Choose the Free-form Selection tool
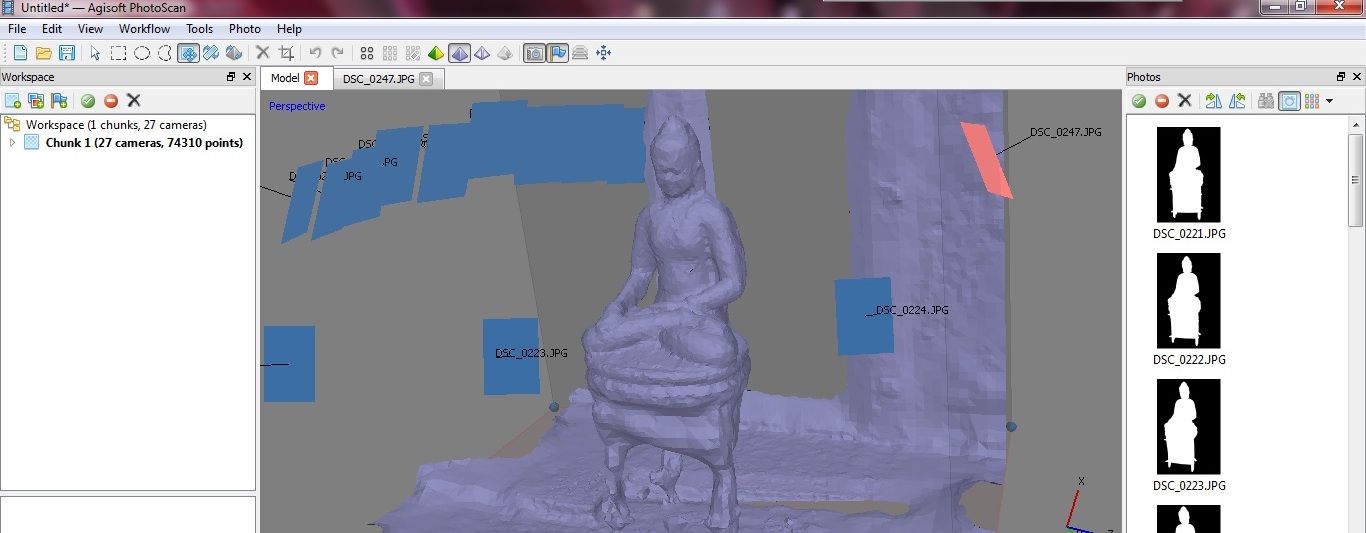The height and width of the screenshot is (533, 1366). [165, 53]
